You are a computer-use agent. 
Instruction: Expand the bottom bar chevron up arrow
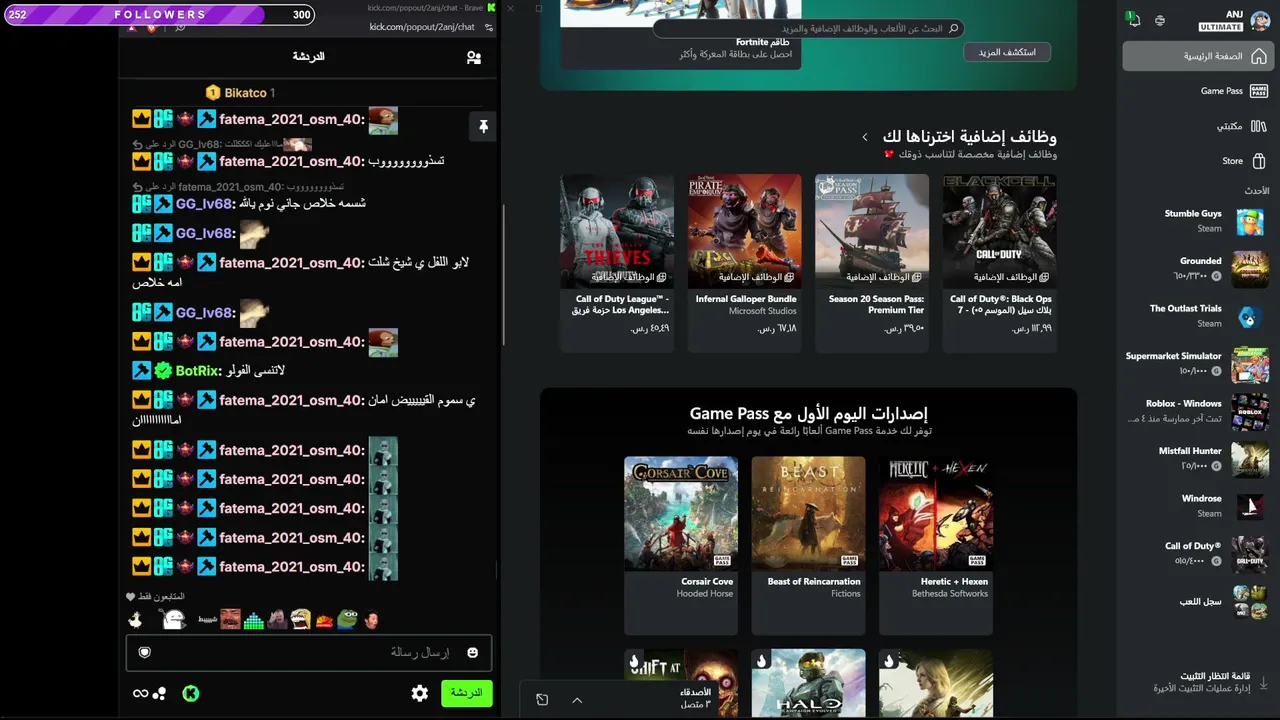(x=577, y=700)
